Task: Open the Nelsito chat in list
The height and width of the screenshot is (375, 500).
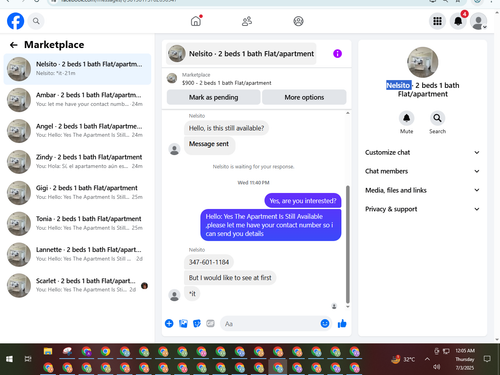Action: 77,69
